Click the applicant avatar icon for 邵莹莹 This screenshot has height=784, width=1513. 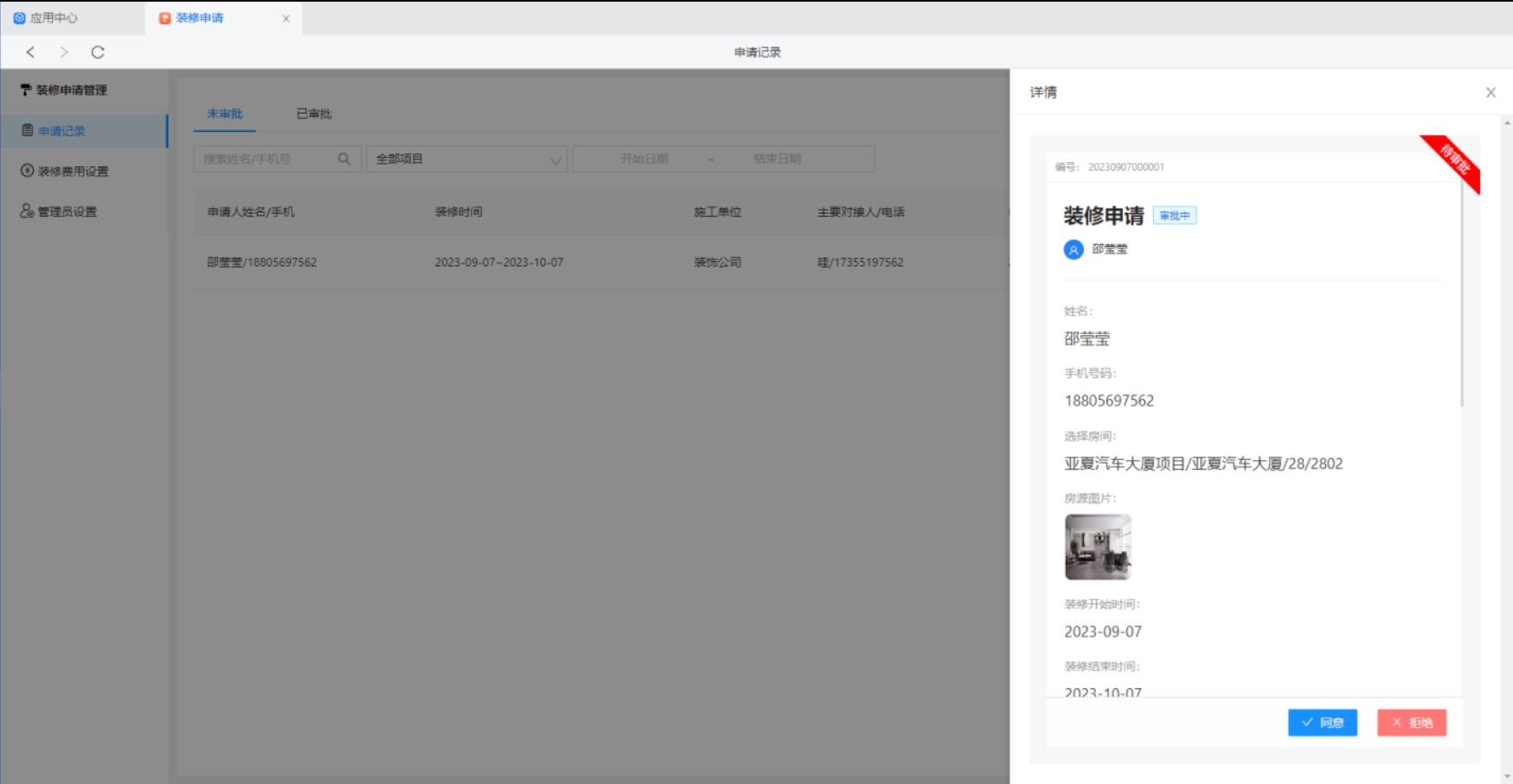pos(1074,250)
